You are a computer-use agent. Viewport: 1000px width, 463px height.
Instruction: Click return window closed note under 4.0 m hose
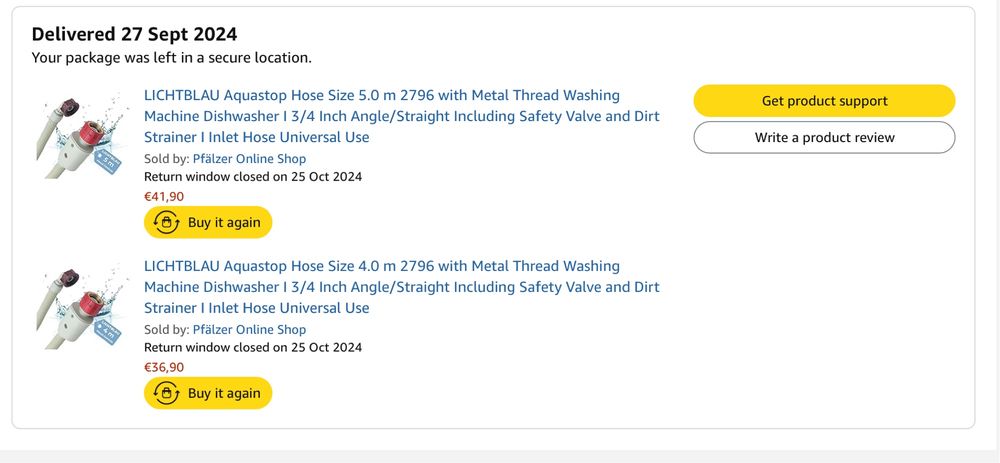pos(253,348)
